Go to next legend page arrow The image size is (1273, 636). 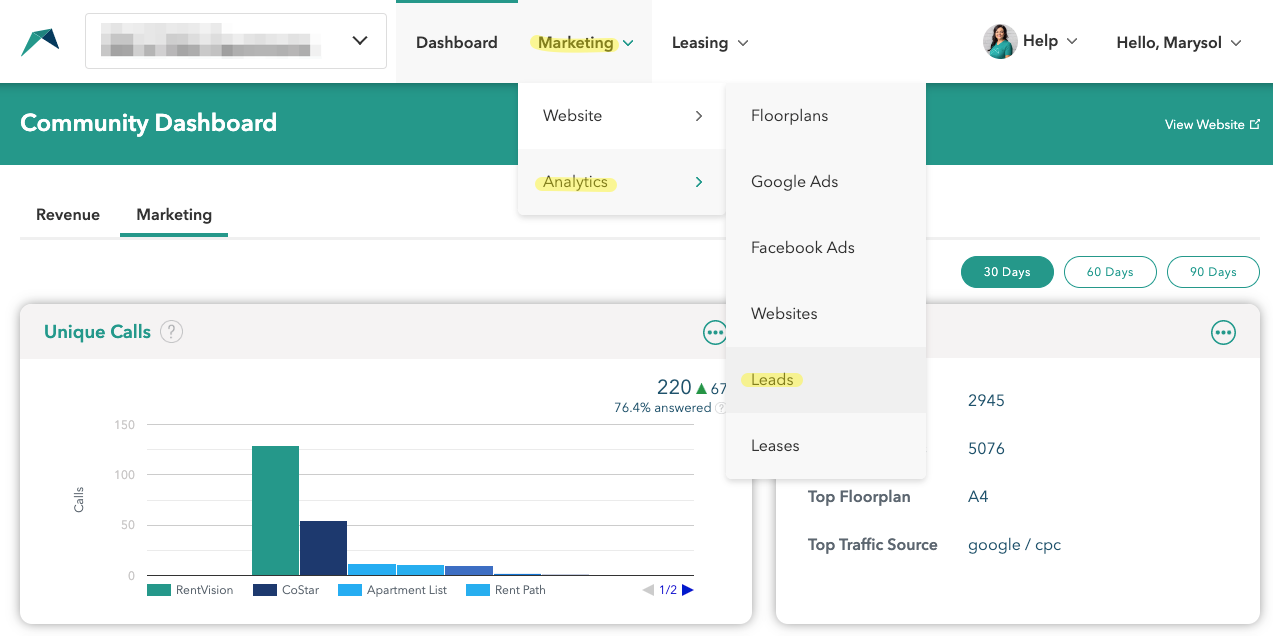[688, 590]
